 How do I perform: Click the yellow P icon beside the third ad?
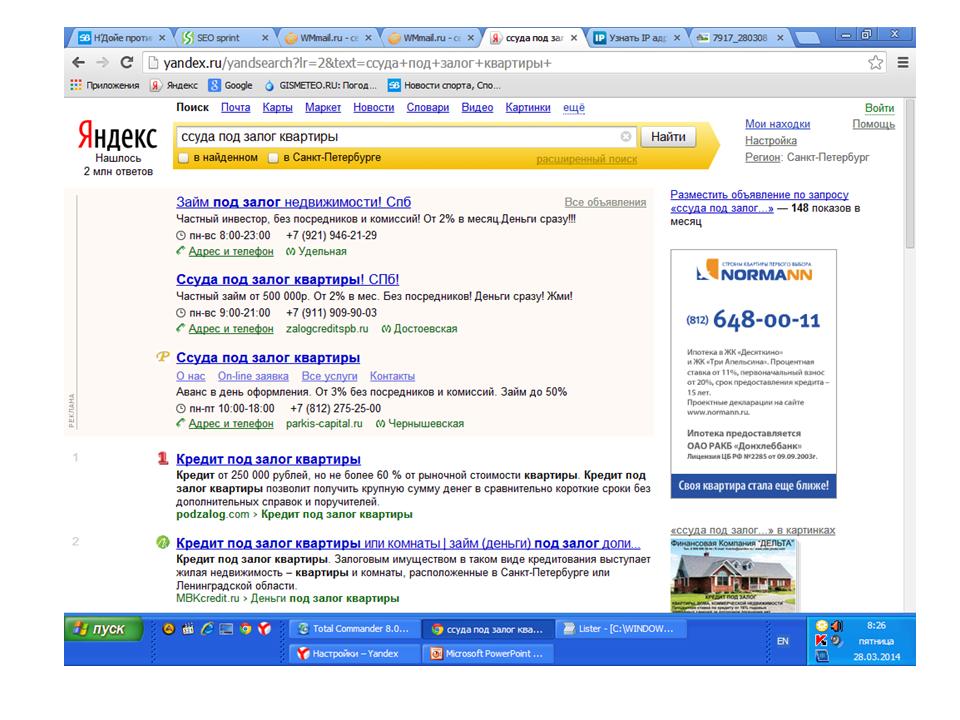click(162, 357)
